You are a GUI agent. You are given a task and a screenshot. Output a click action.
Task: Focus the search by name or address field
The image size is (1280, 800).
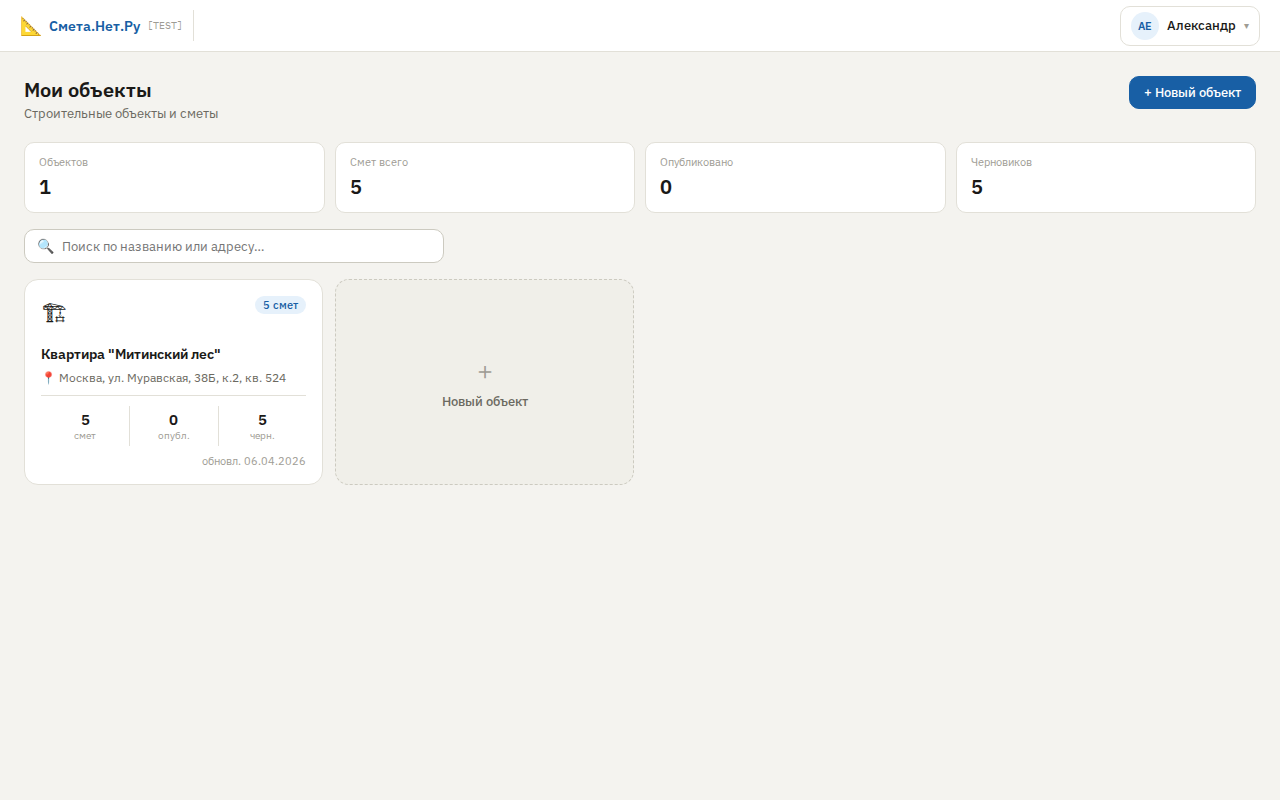[x=245, y=246]
